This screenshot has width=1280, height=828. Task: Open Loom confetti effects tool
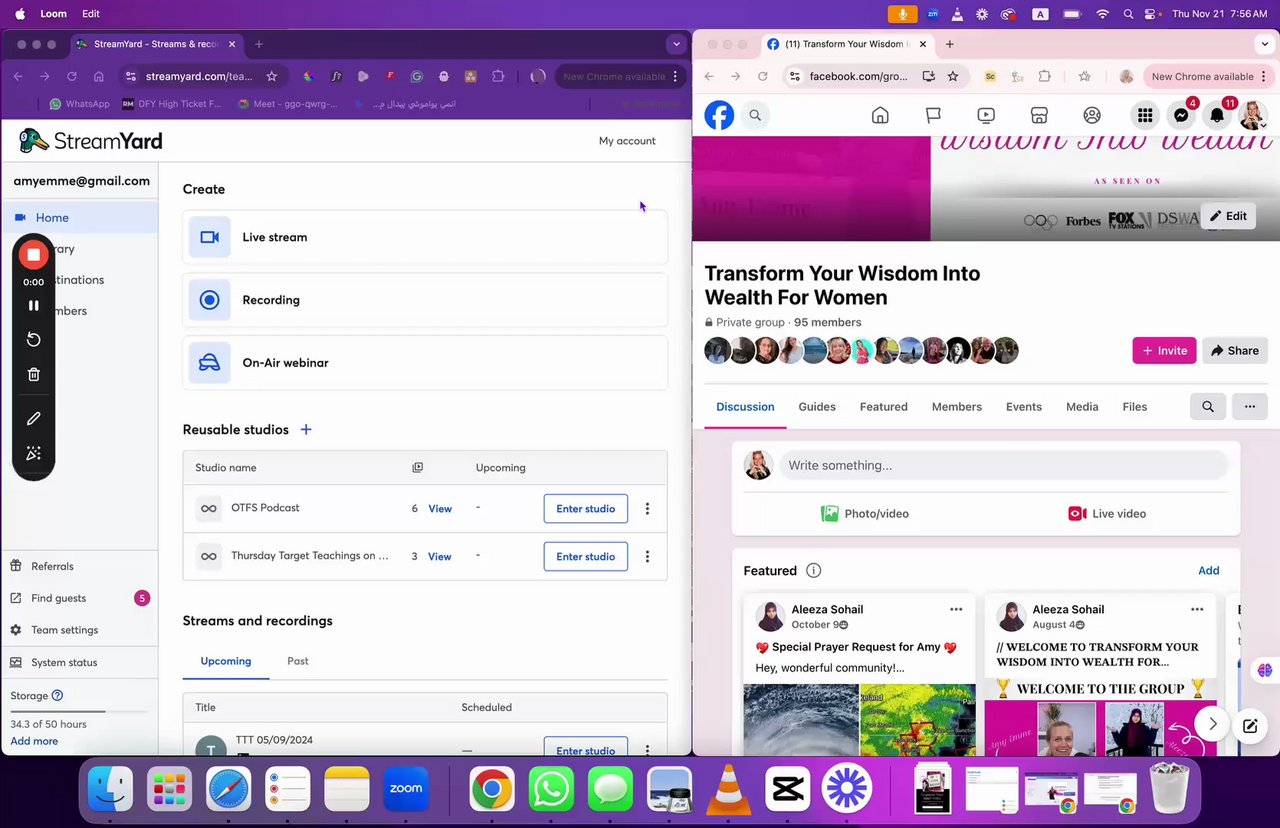coord(33,453)
